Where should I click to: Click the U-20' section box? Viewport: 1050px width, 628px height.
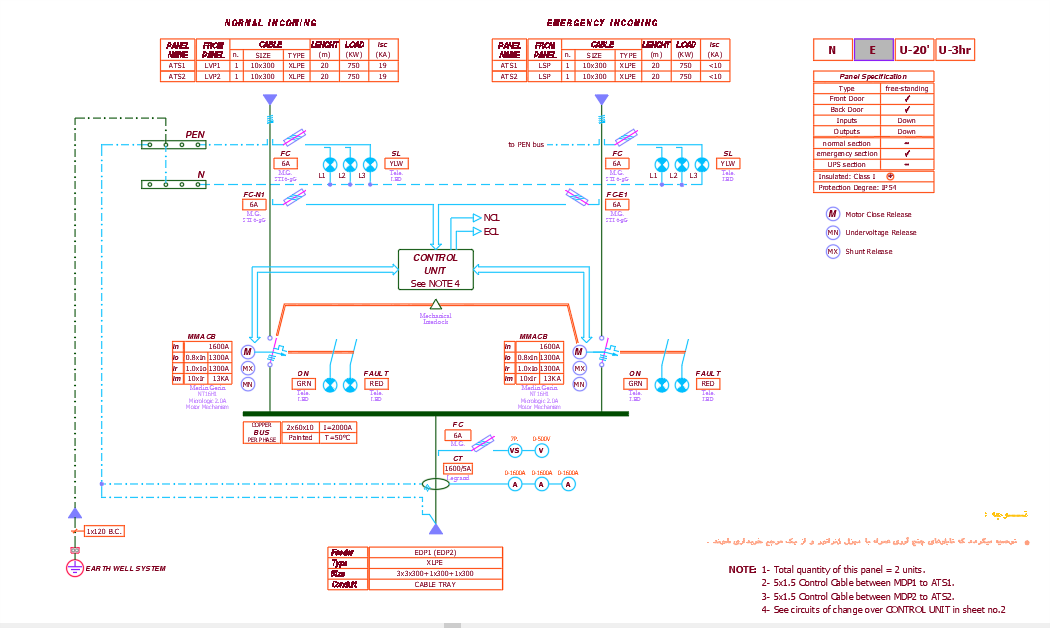[914, 50]
